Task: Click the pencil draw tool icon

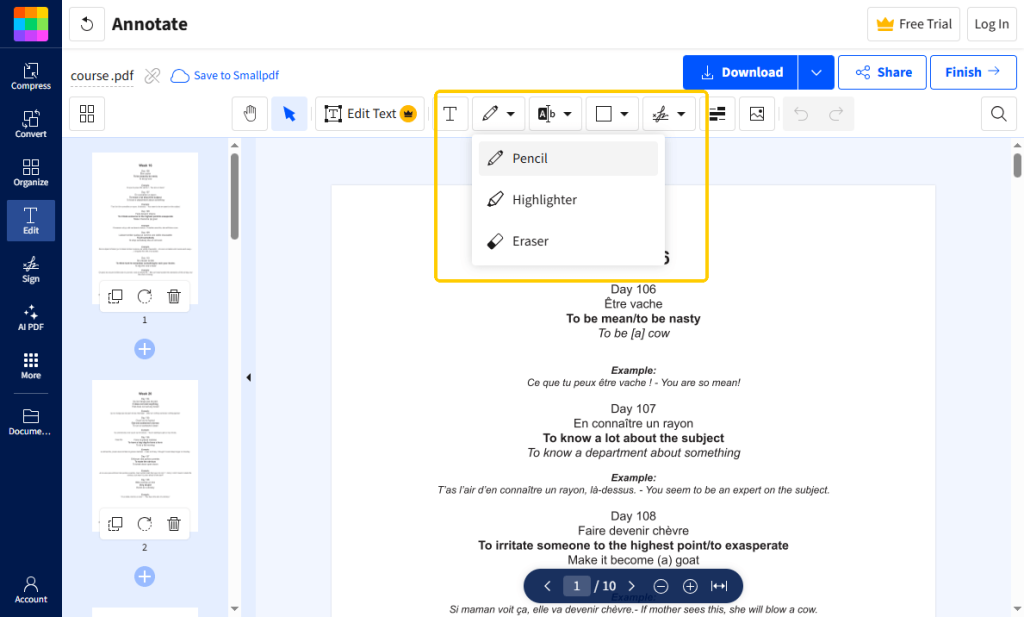Action: (490, 114)
